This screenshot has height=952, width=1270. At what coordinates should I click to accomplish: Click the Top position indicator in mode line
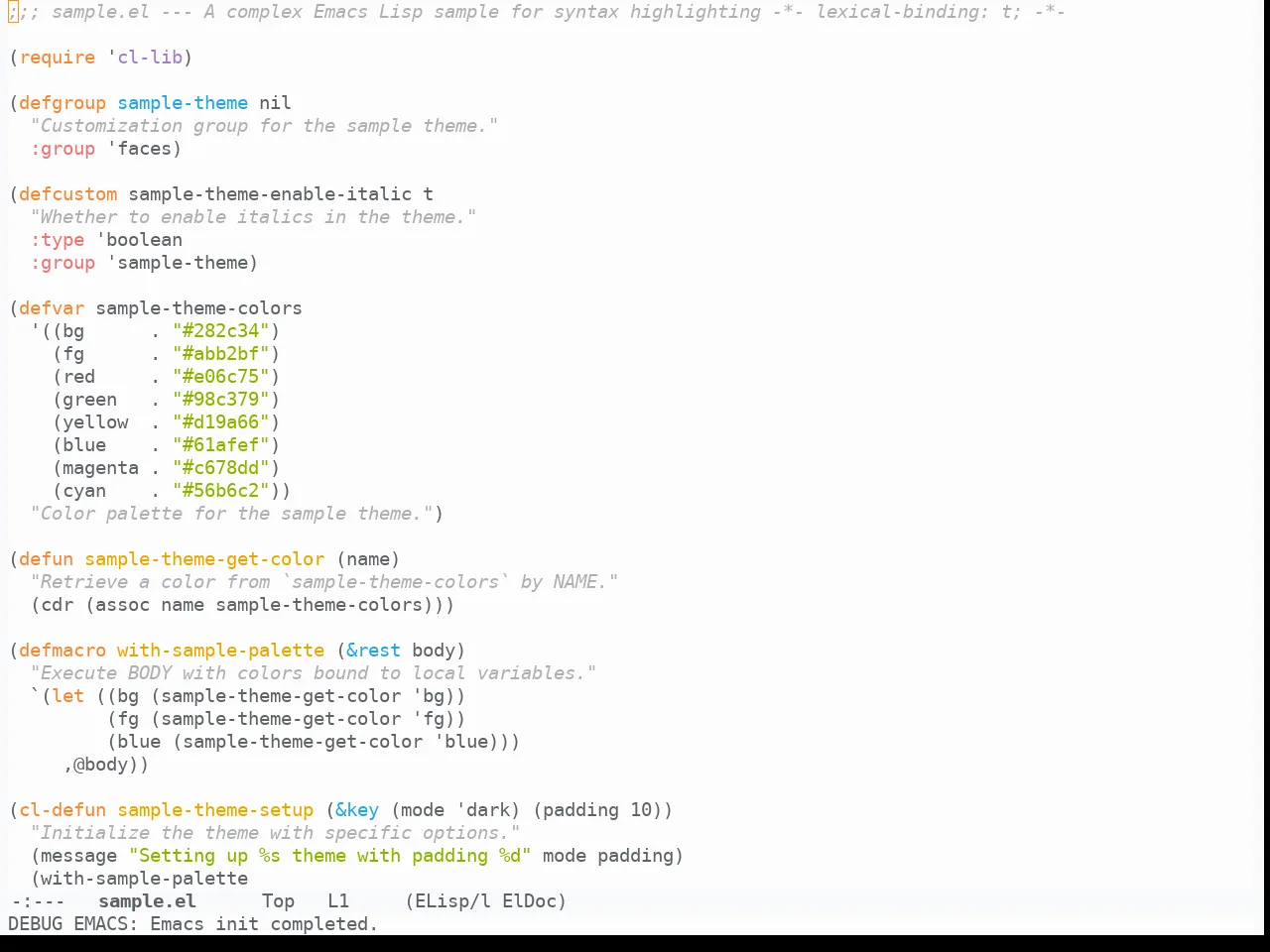[278, 901]
